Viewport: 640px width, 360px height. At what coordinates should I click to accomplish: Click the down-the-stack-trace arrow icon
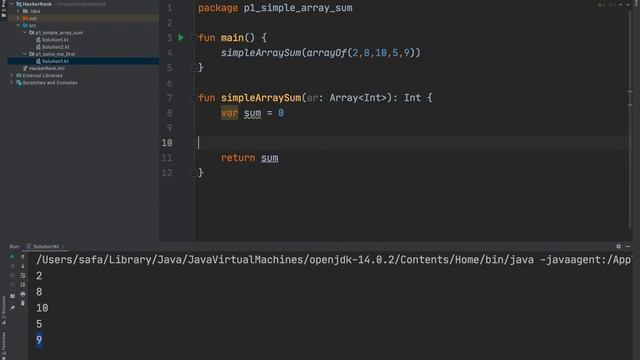[23, 266]
